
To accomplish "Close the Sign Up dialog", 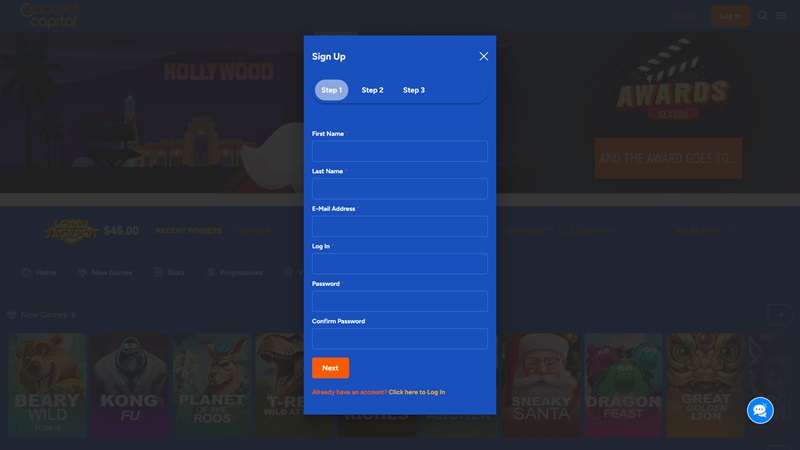I will click(484, 57).
